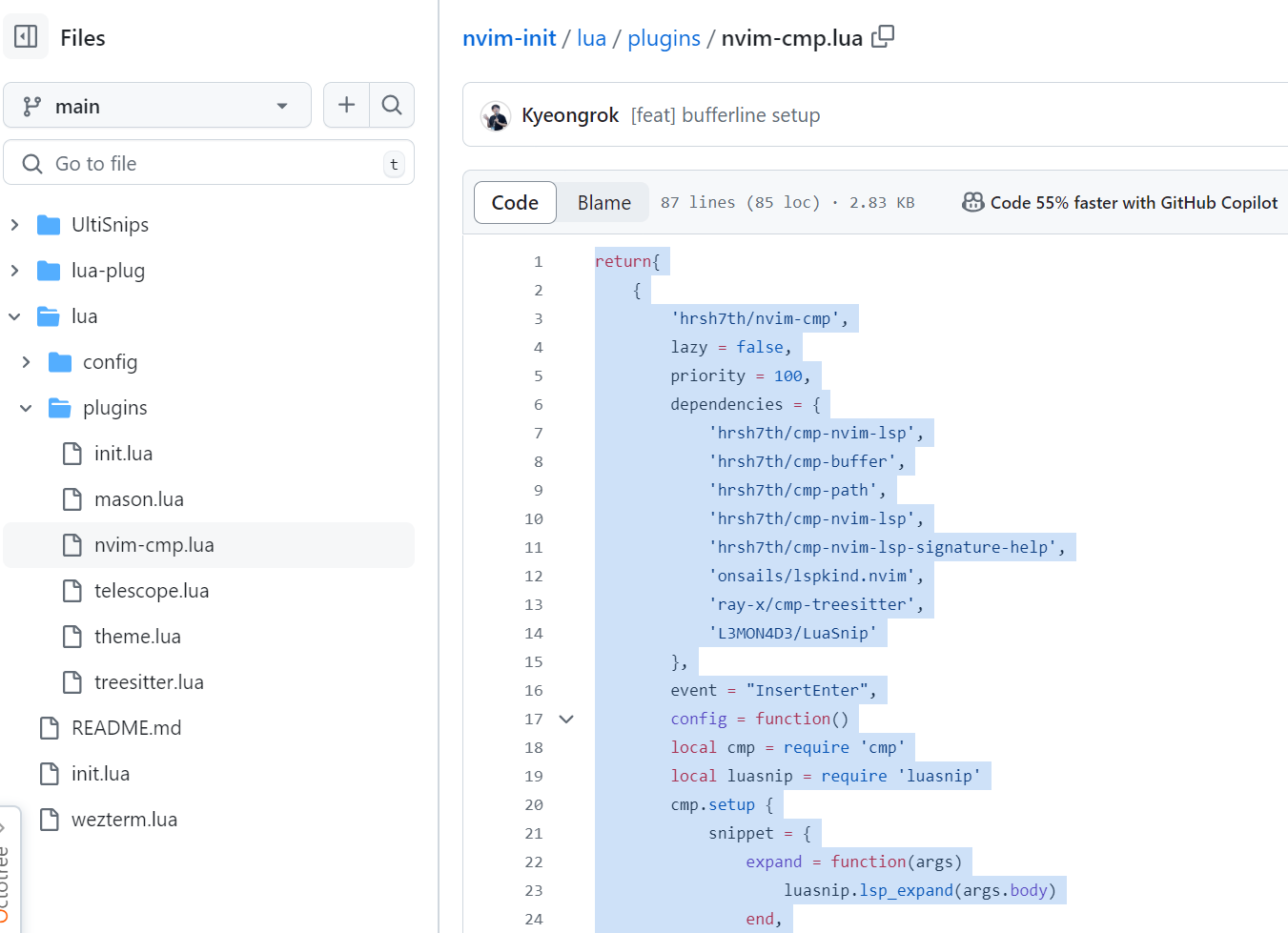The image size is (1288, 933).
Task: Go to nvim-init repository root link
Action: [x=509, y=38]
